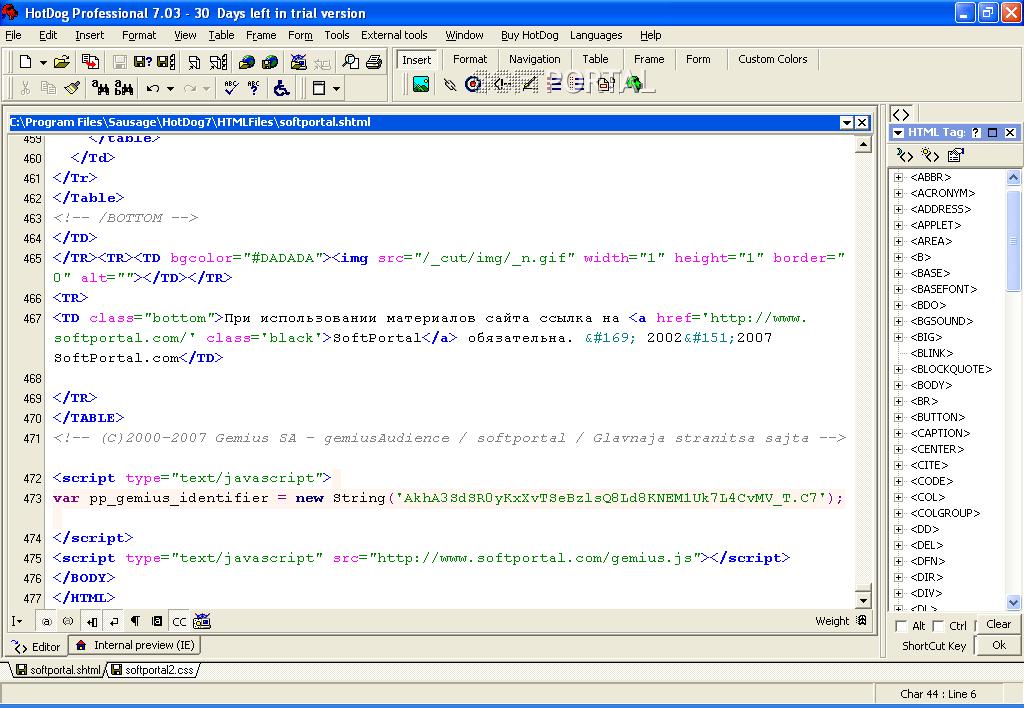Toggle the indent marker icon in editor bar
The image size is (1024, 708).
[x=92, y=621]
